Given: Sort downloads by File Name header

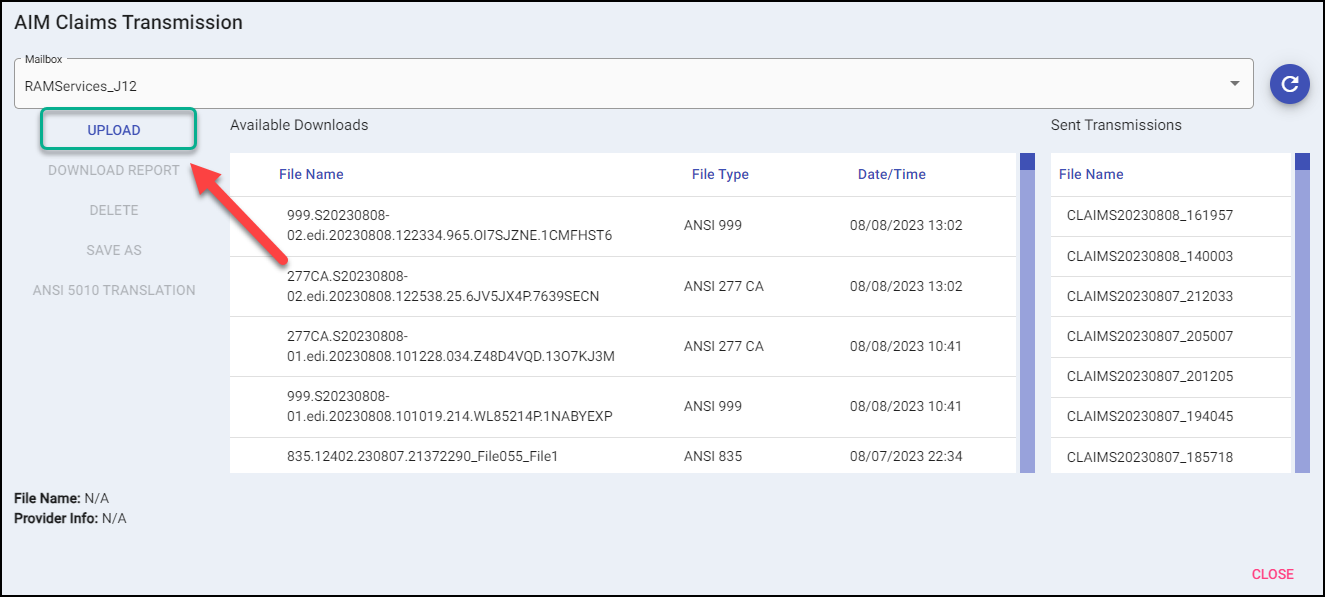Looking at the screenshot, I should pos(311,174).
